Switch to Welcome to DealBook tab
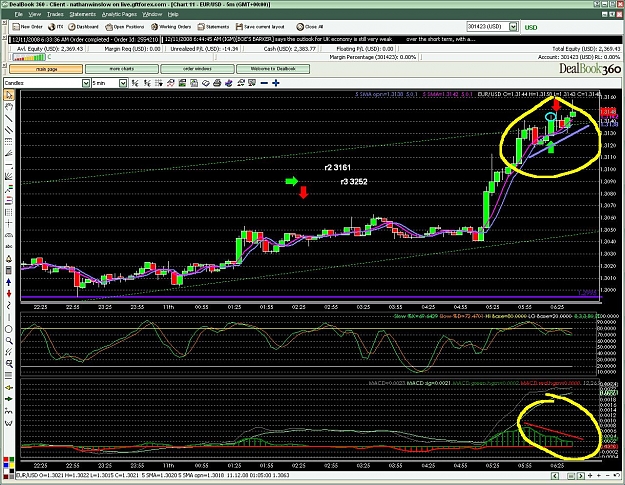The image size is (625, 485). pos(273,69)
